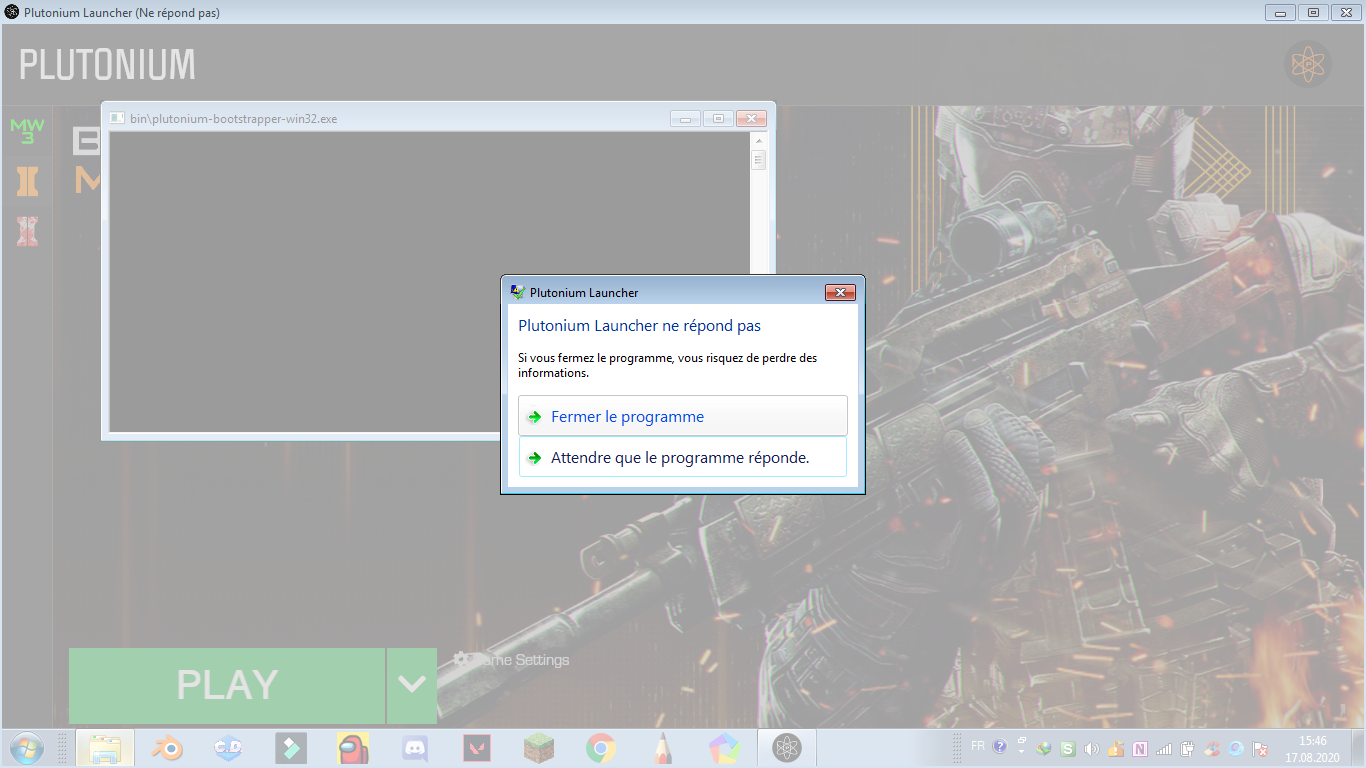Click the blue circle tray icon
This screenshot has height=768, width=1366.
coord(1236,748)
